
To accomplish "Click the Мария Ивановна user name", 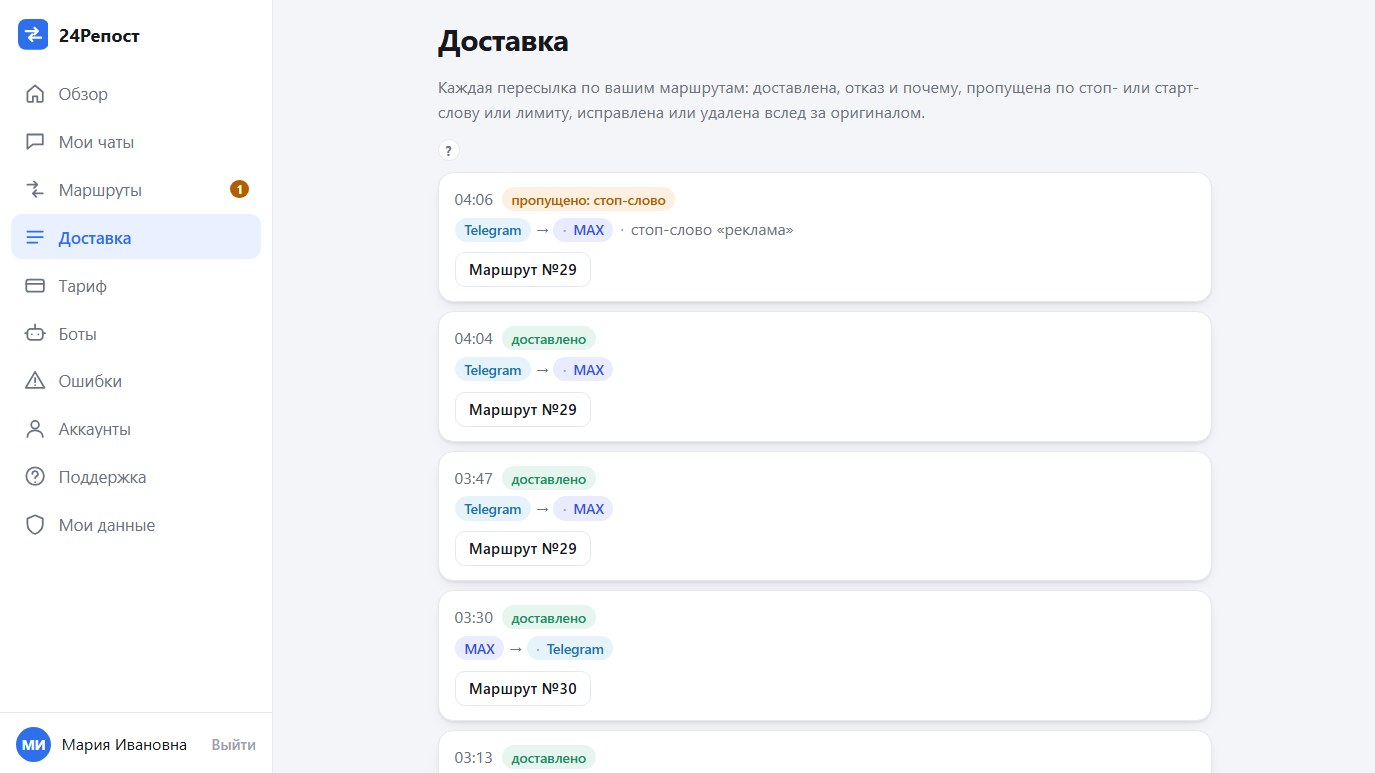I will tap(124, 745).
